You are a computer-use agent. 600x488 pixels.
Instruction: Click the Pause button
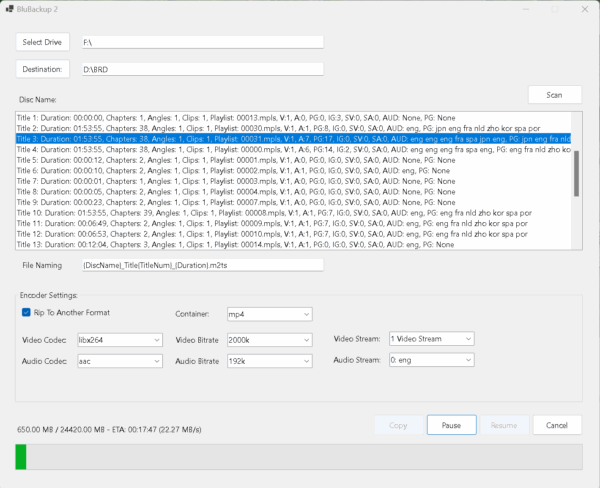[x=452, y=425]
